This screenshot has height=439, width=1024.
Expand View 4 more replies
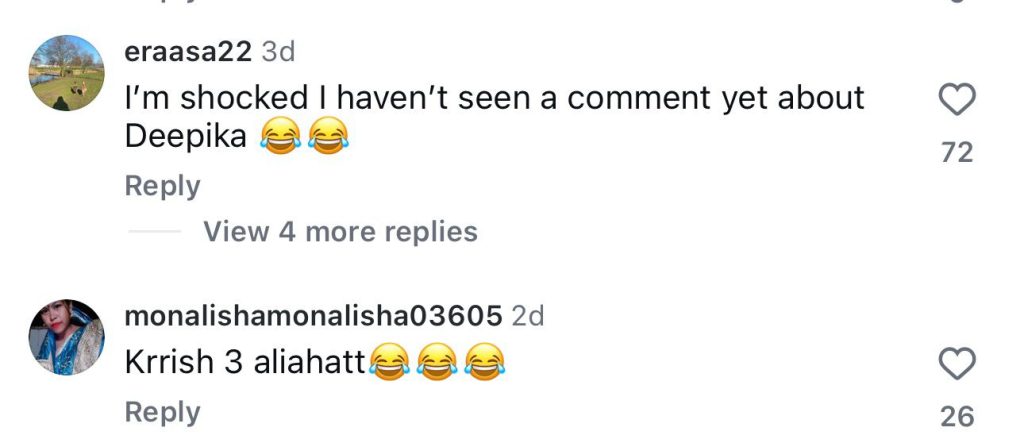pyautogui.click(x=340, y=232)
